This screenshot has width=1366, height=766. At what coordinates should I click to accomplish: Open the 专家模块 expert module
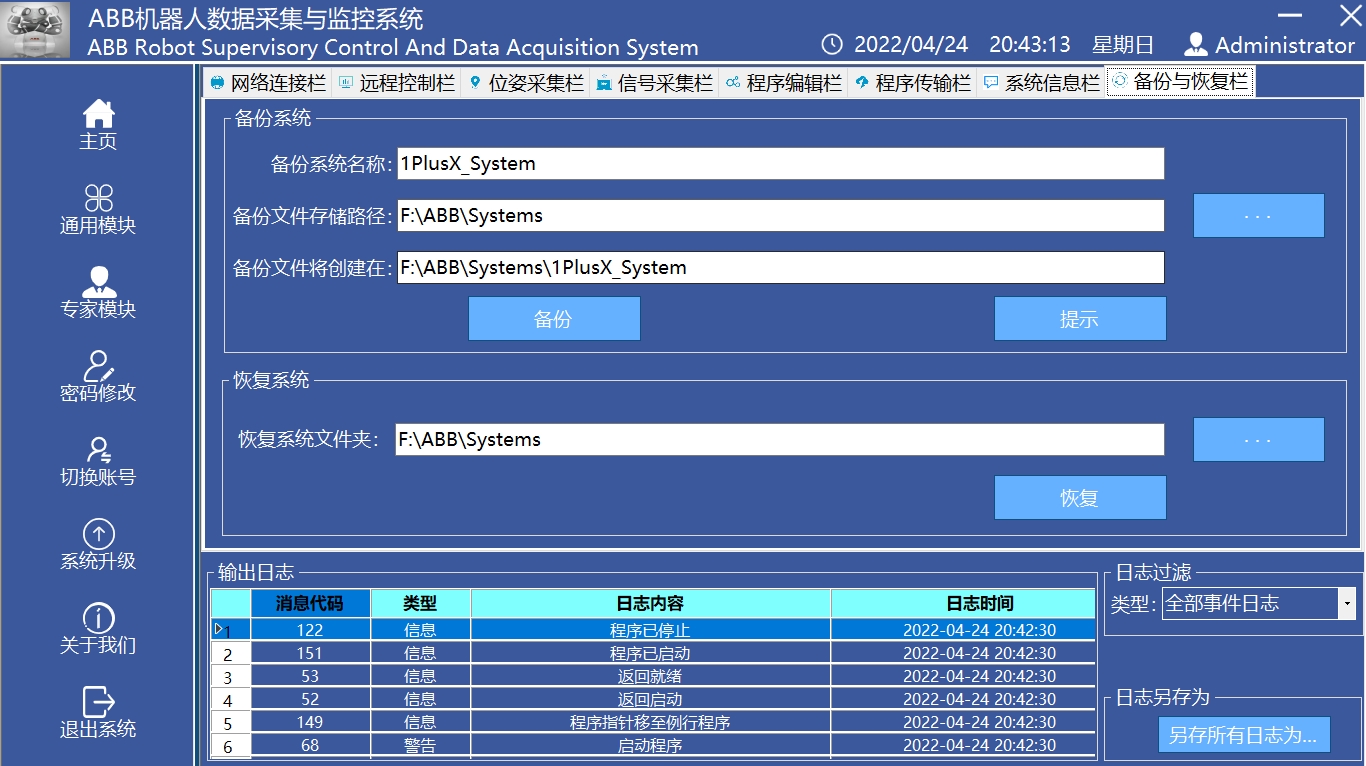click(98, 293)
